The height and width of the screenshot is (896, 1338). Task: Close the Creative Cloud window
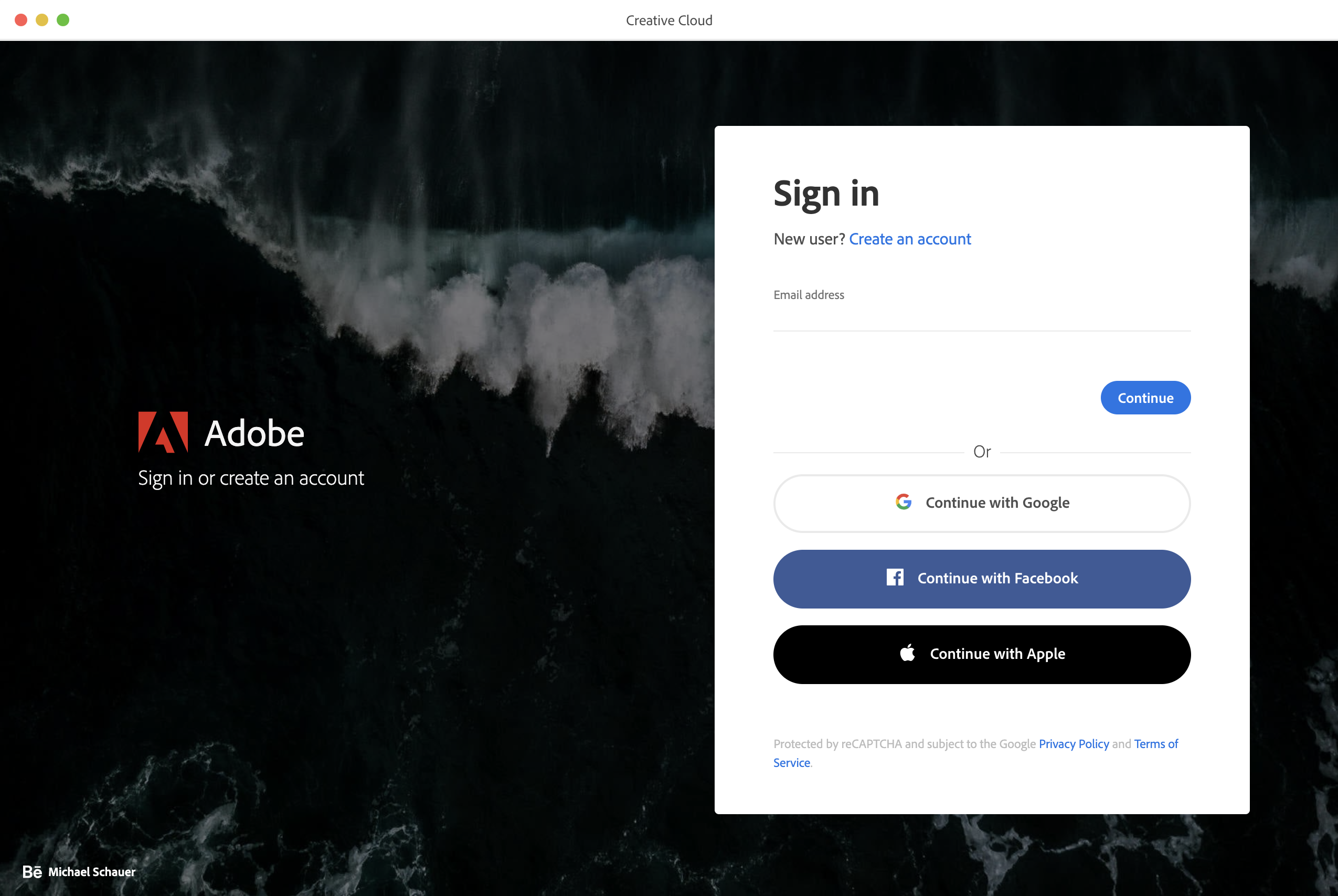21,20
